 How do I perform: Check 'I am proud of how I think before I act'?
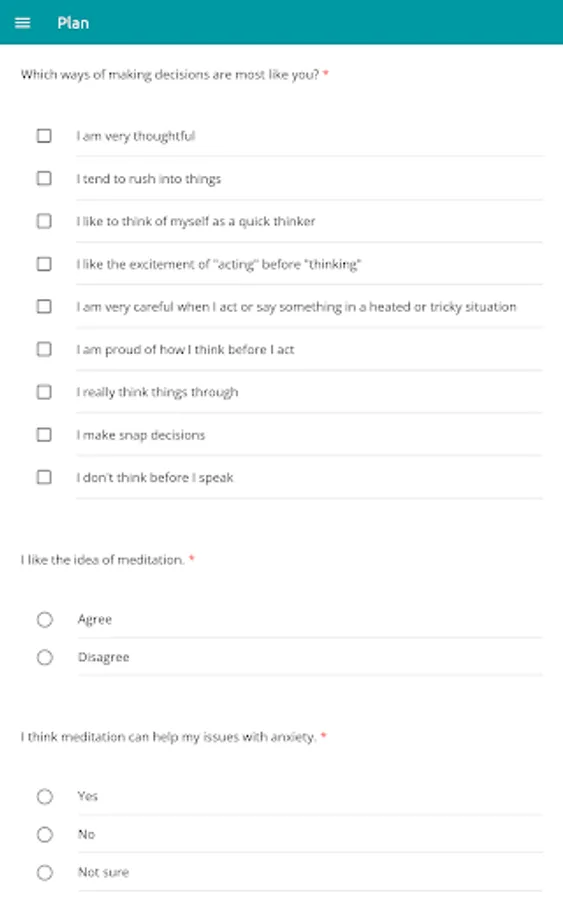coord(44,349)
